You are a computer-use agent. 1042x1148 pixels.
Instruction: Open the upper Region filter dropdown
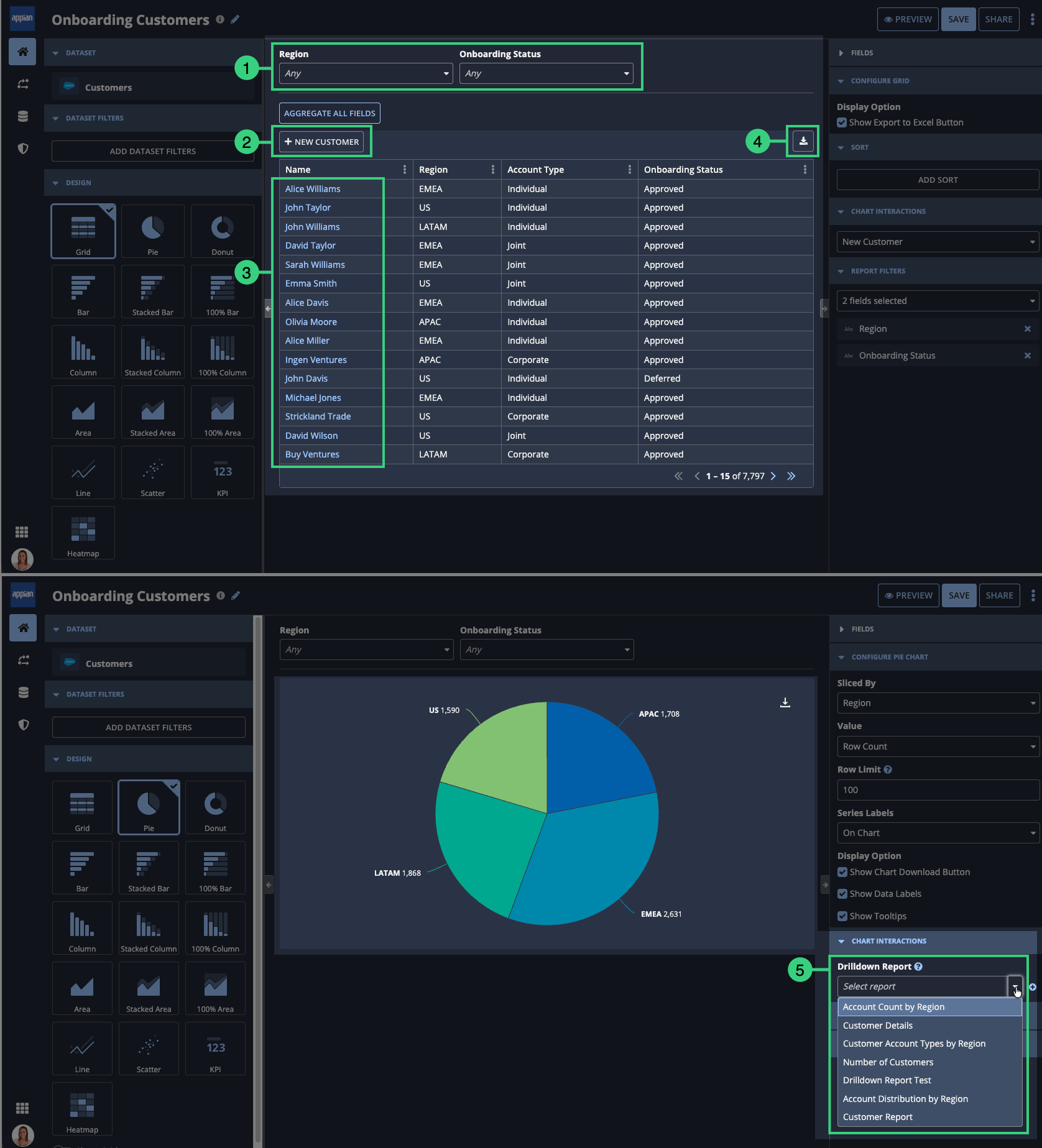(366, 73)
